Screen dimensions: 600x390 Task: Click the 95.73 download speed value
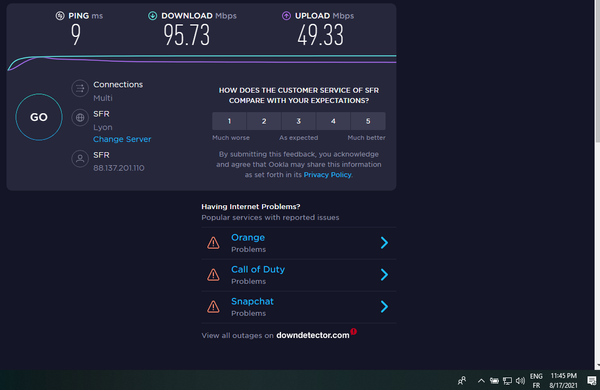click(x=187, y=35)
